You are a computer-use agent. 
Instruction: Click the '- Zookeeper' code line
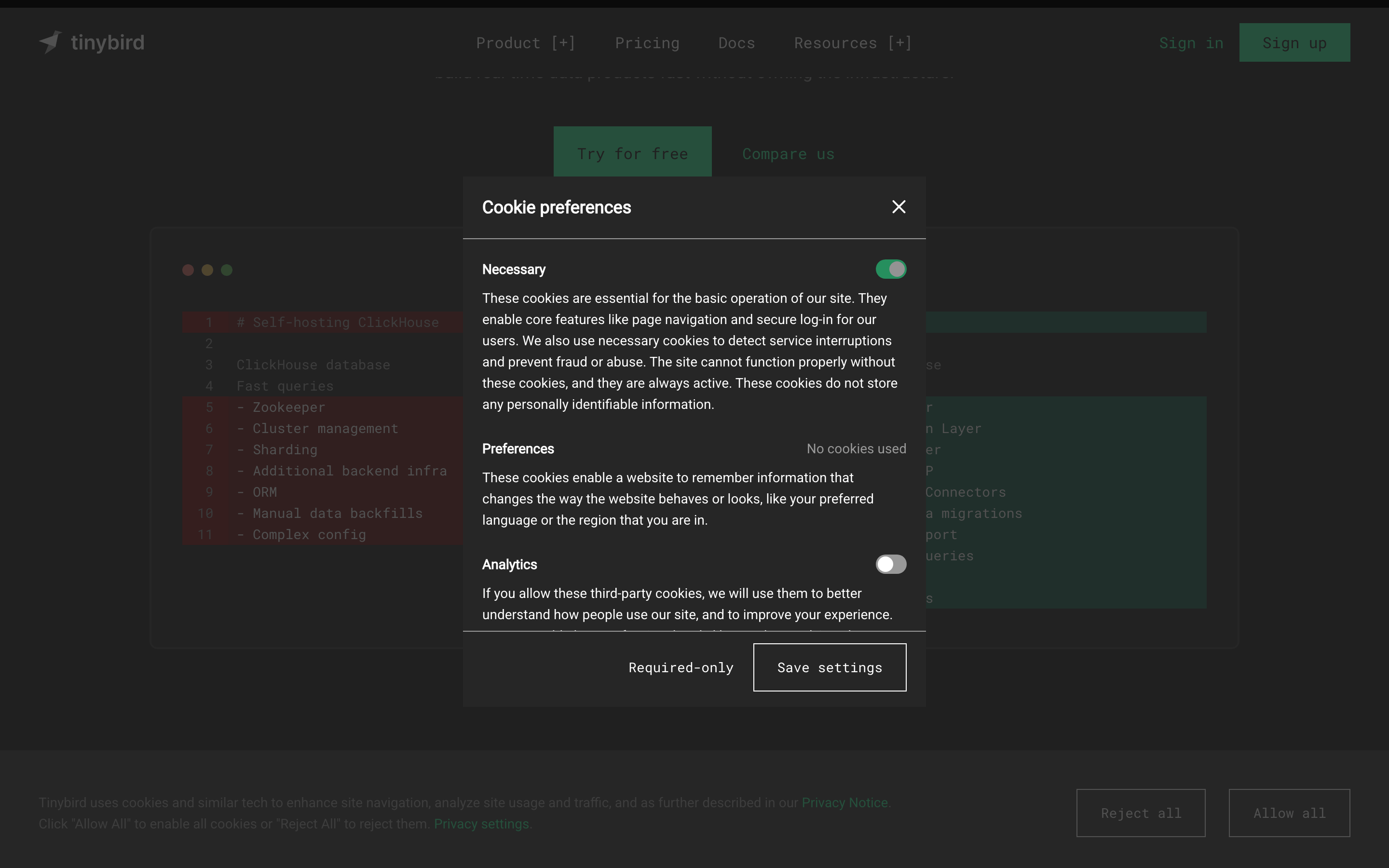coord(281,407)
